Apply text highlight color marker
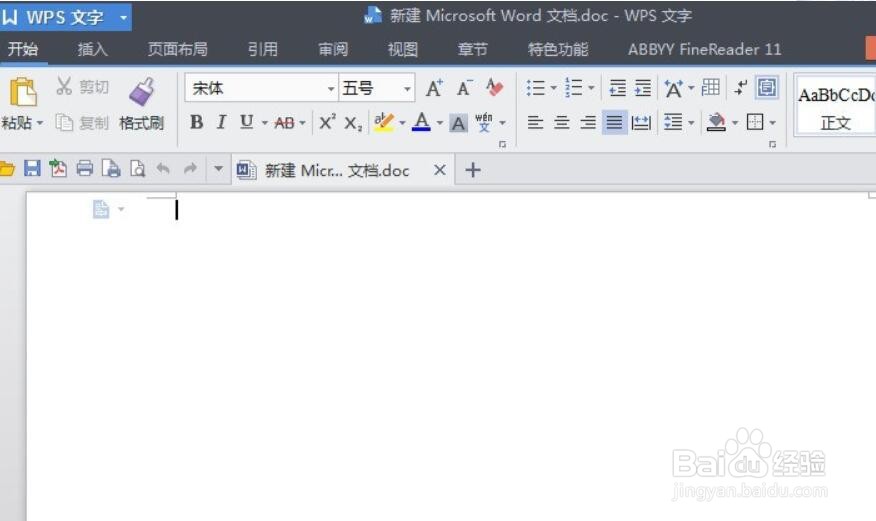The width and height of the screenshot is (876, 521). pyautogui.click(x=384, y=122)
